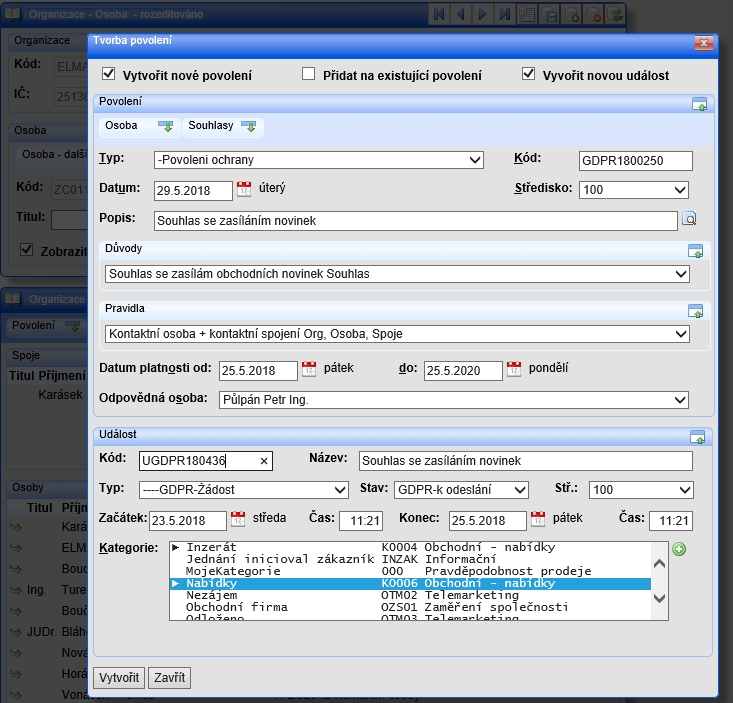This screenshot has width=733, height=703.
Task: Click the Začátek Čas field 11:21
Action: click(361, 521)
